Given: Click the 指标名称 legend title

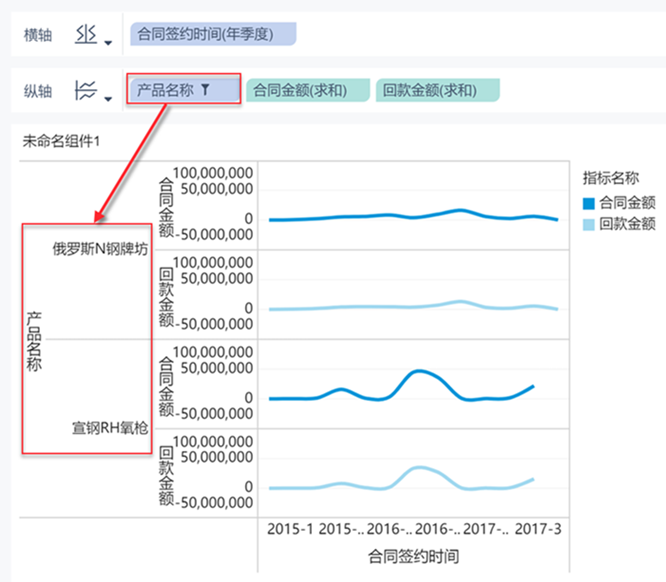Looking at the screenshot, I should [611, 178].
